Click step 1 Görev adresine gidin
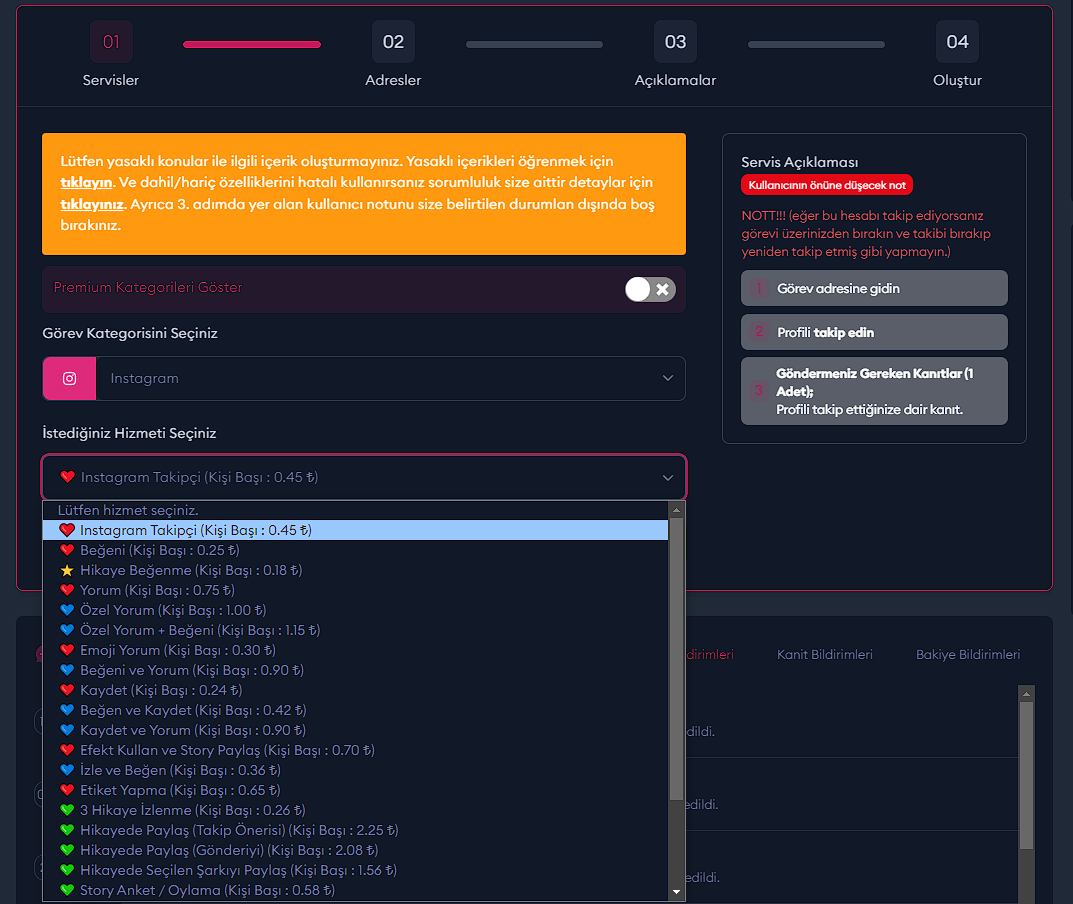The width and height of the screenshot is (1073, 904). (874, 288)
